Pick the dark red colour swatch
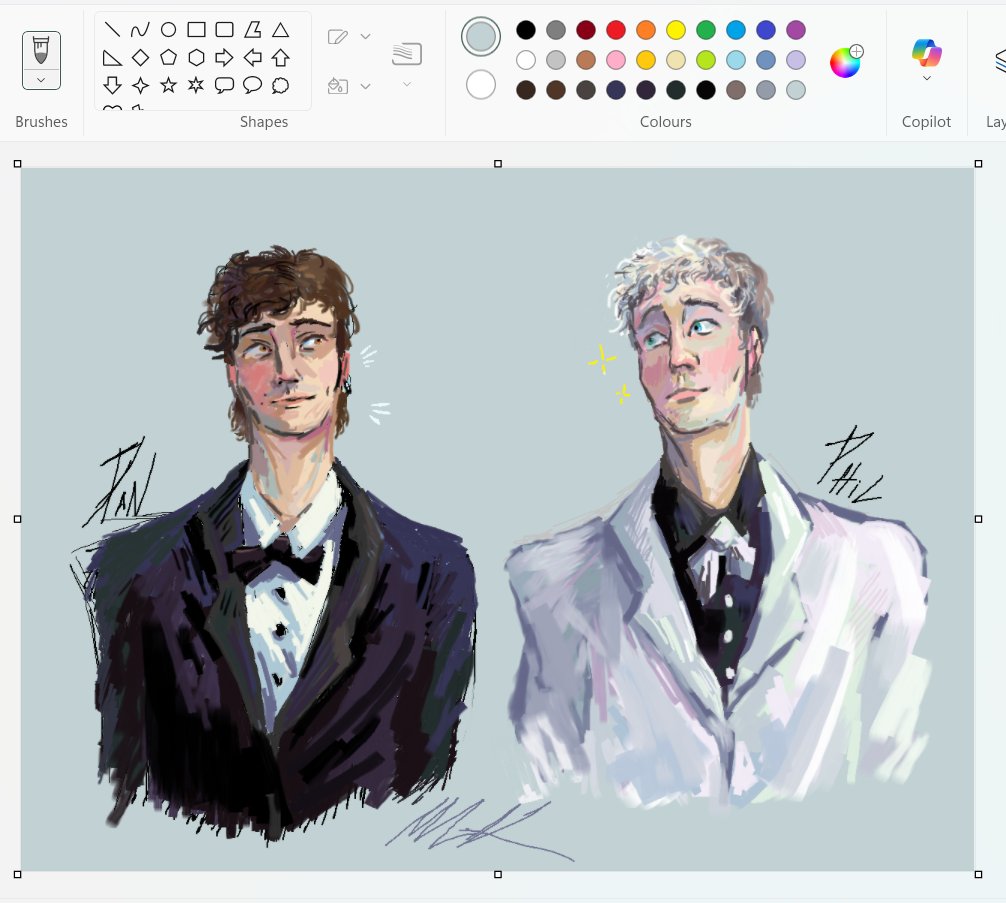The height and width of the screenshot is (903, 1006). click(586, 30)
